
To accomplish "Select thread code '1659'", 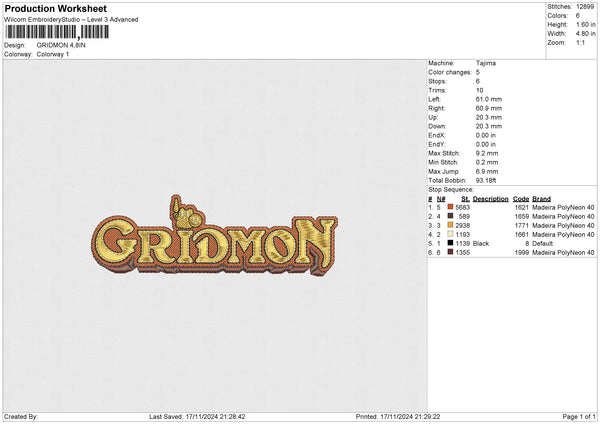I will [x=522, y=217].
